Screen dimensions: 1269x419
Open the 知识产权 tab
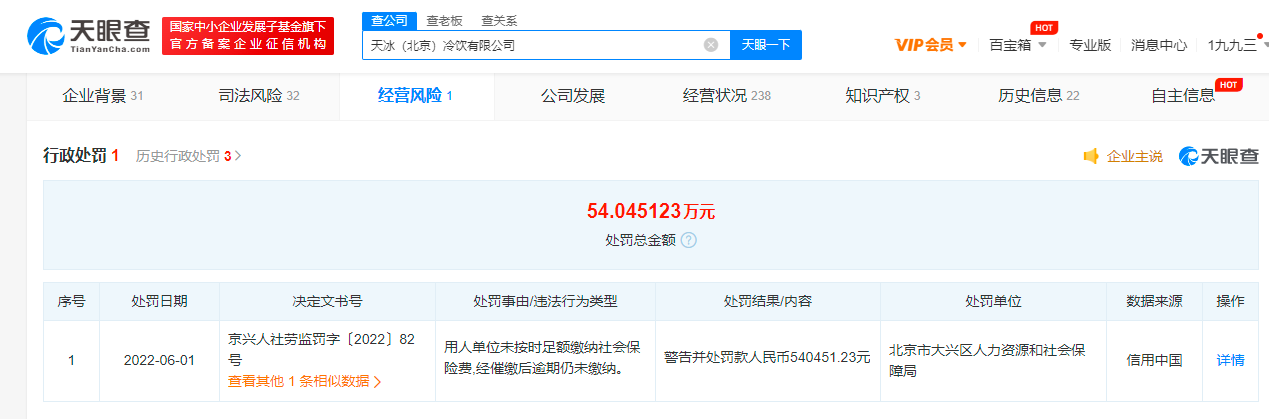coord(883,96)
